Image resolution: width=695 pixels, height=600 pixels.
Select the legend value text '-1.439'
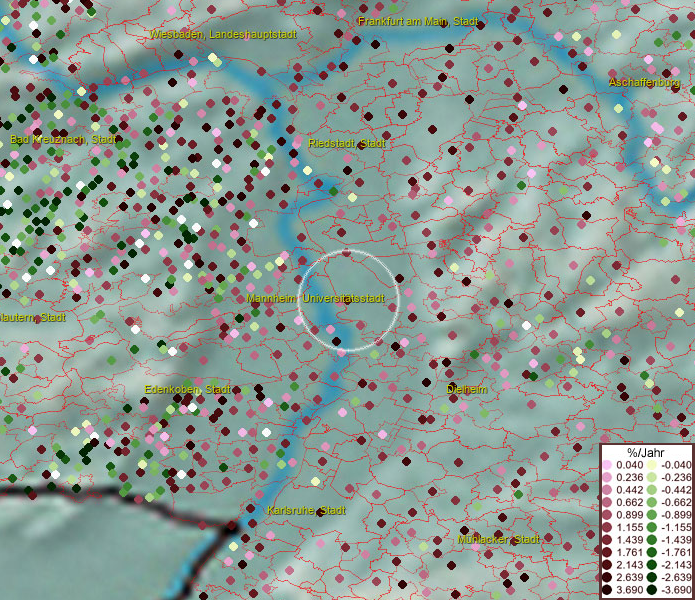click(676, 540)
